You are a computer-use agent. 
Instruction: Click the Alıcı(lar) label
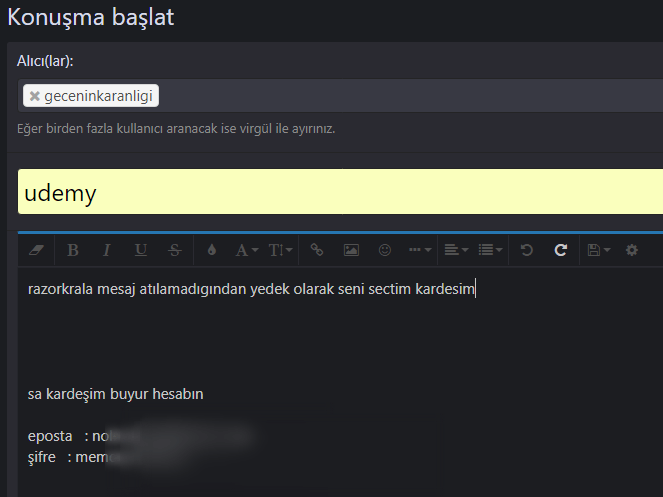(x=45, y=61)
